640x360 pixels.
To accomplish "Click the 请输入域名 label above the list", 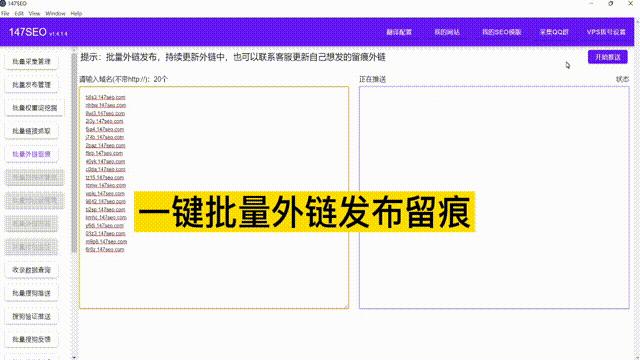I will [123, 79].
